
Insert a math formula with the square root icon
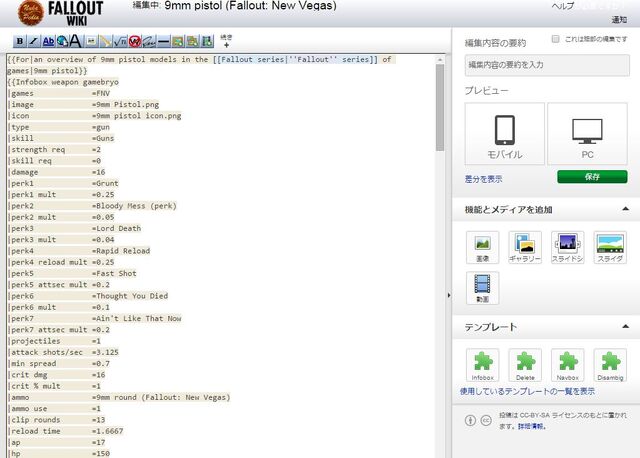click(x=120, y=41)
